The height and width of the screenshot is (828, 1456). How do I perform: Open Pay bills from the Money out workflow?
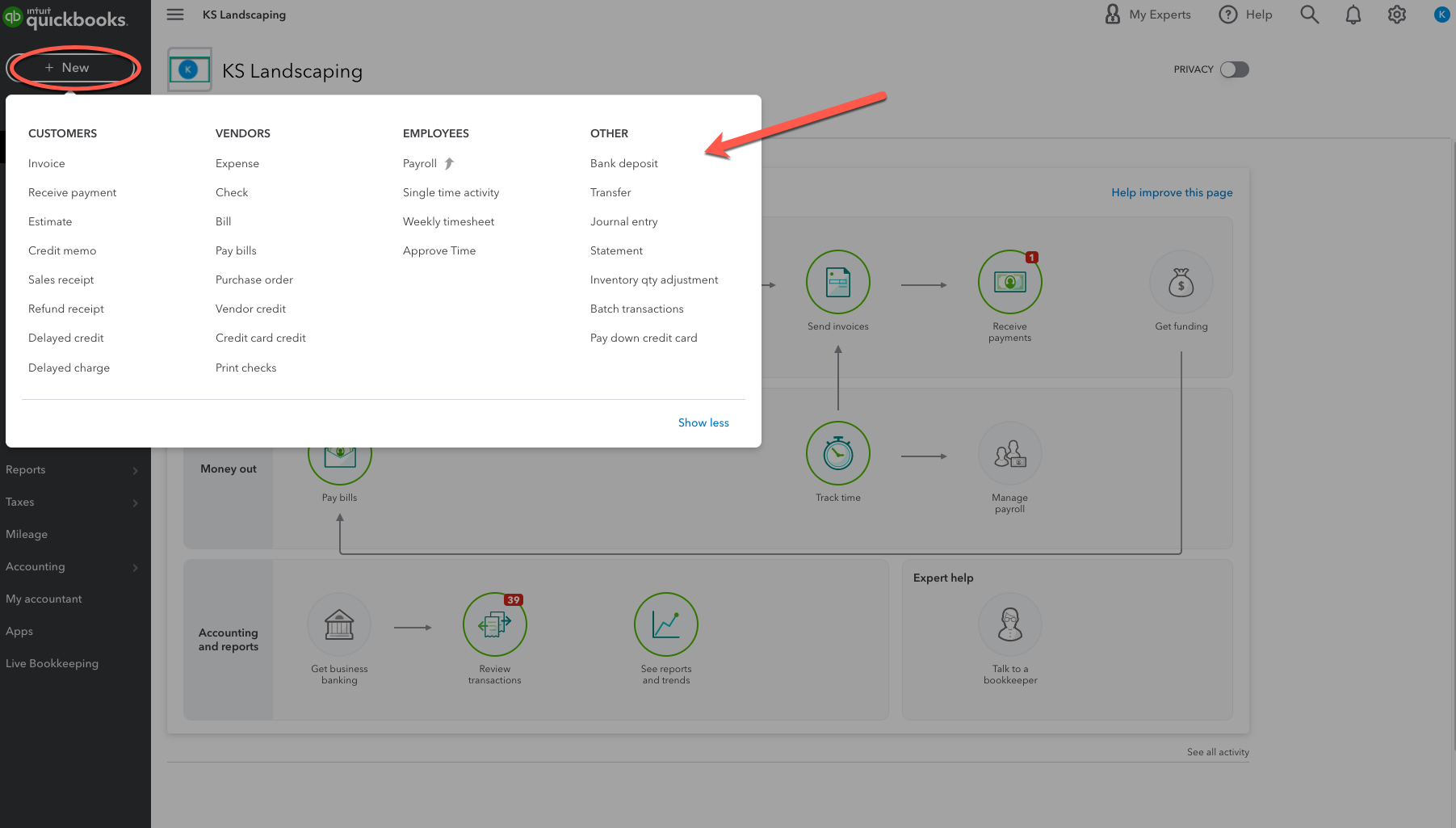tap(339, 453)
